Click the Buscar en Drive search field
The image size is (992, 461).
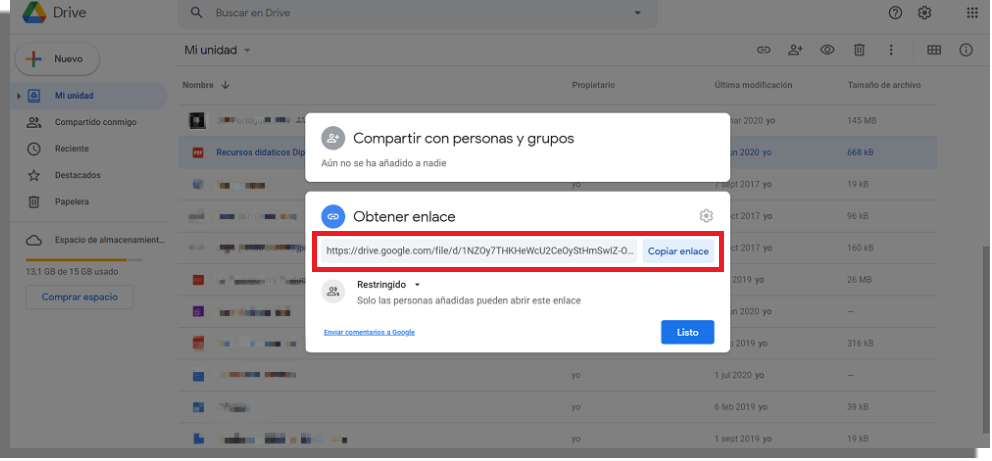(418, 13)
